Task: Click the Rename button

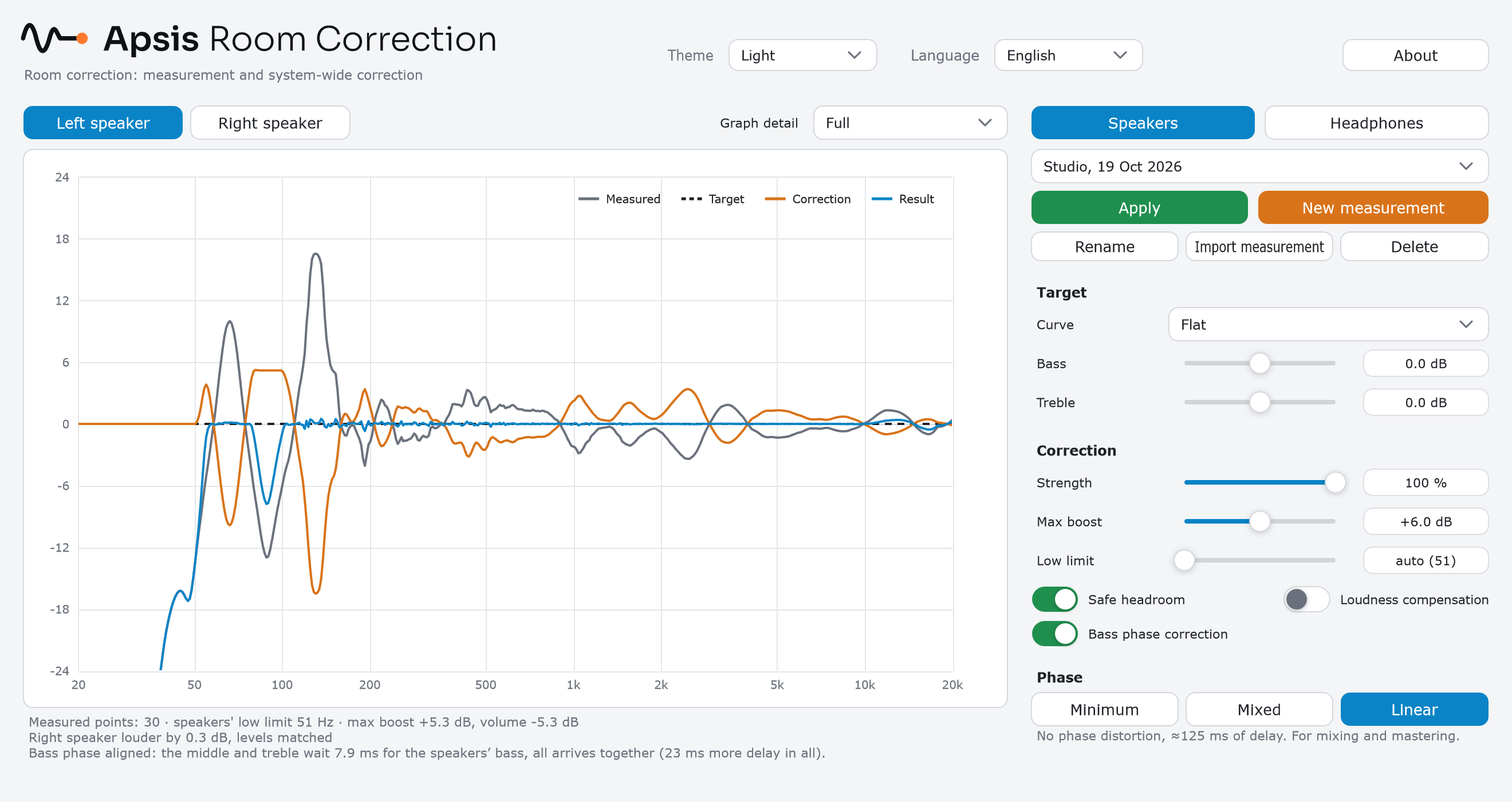Action: (x=1104, y=246)
